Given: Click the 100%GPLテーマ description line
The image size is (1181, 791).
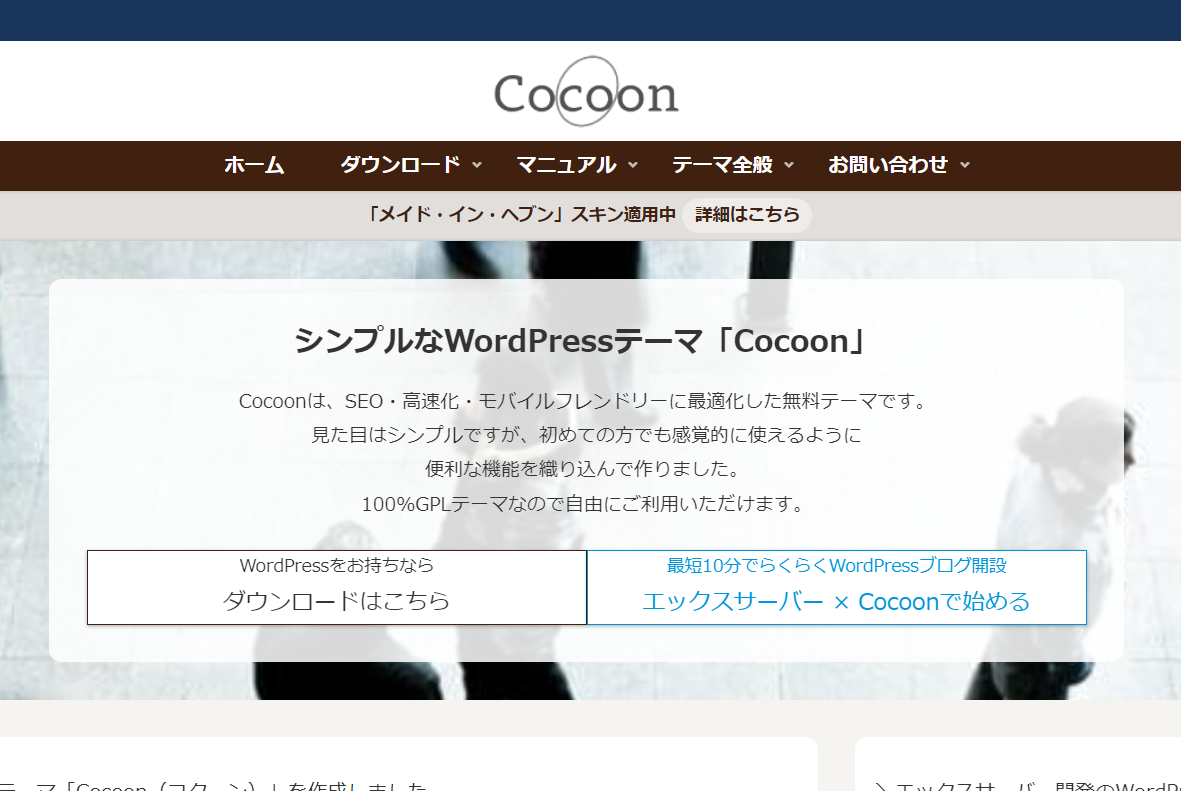Looking at the screenshot, I should [x=583, y=504].
